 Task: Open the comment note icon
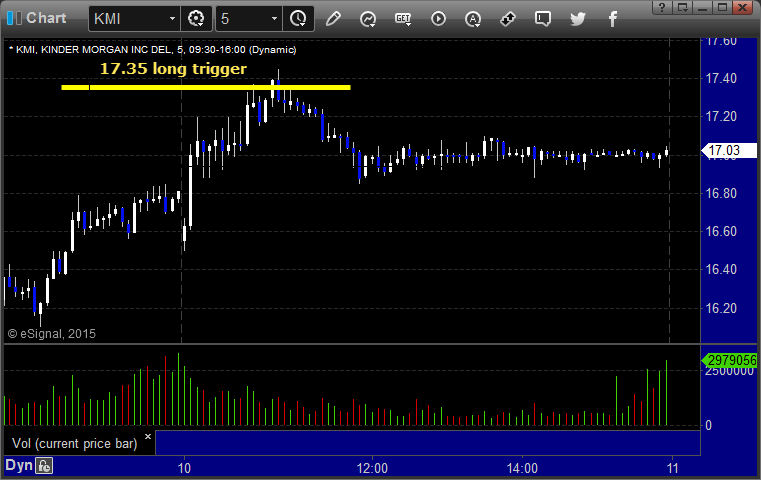[x=543, y=19]
